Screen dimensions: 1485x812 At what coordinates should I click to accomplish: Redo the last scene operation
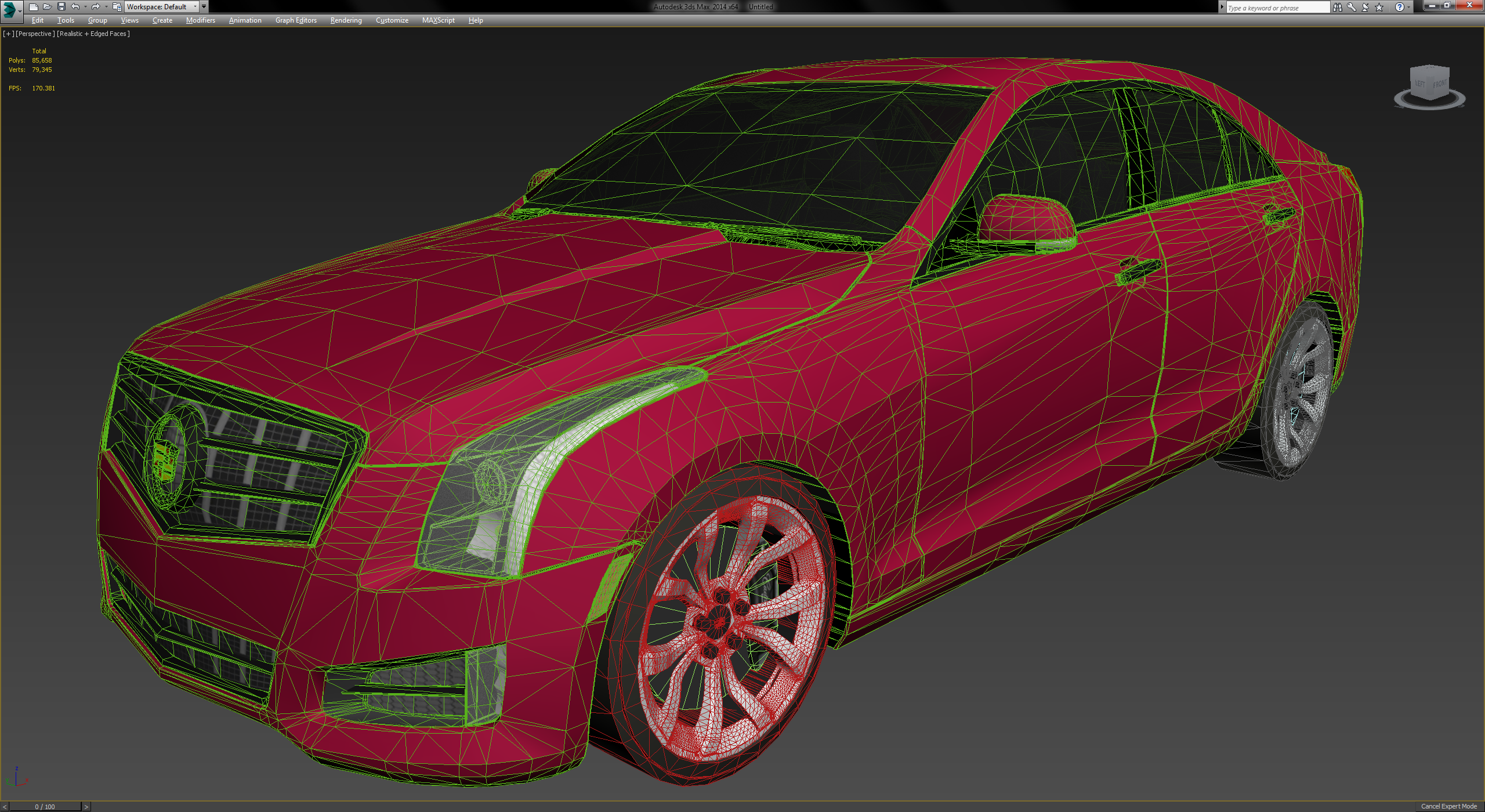point(95,6)
